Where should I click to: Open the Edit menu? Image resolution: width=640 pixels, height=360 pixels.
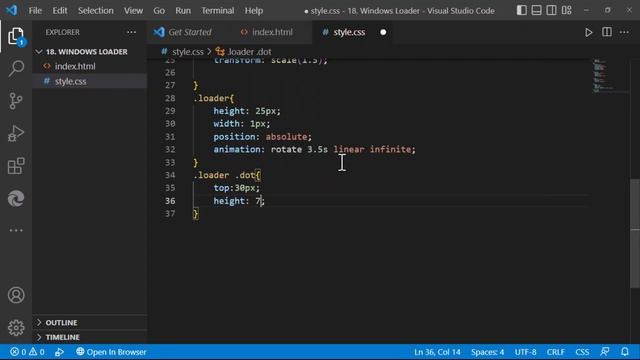click(60, 10)
